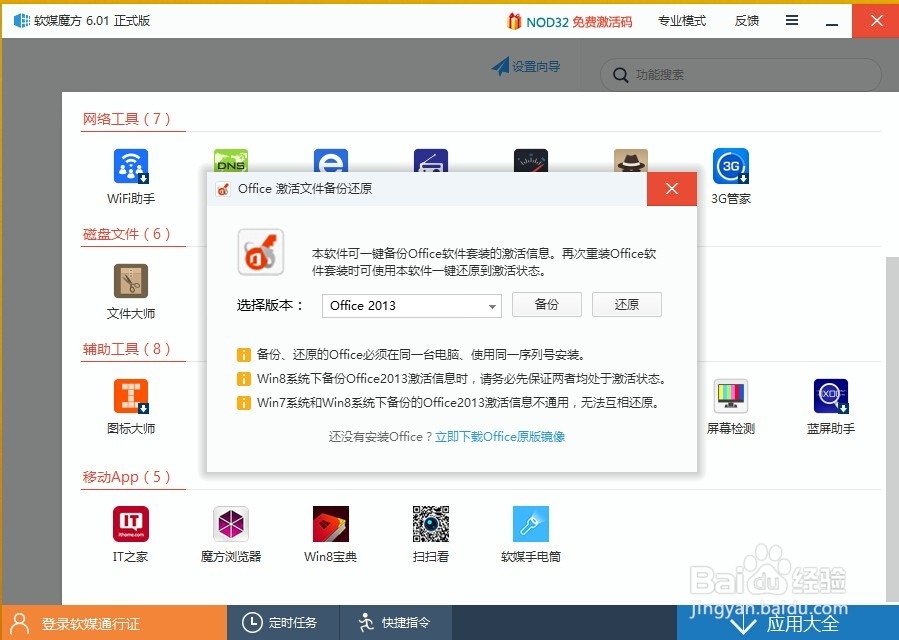Select the 辅助工具 (8) category heading
Image resolution: width=899 pixels, height=640 pixels.
127,349
